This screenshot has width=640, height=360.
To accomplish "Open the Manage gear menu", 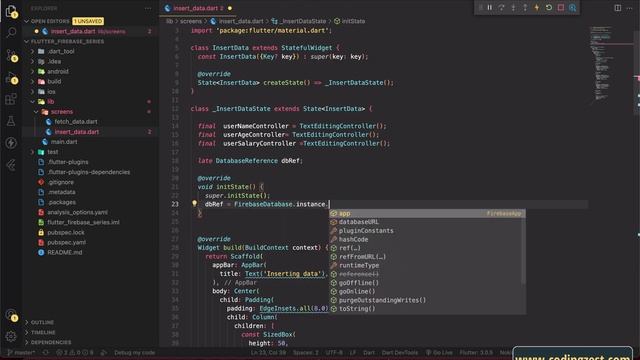I will [x=11, y=336].
